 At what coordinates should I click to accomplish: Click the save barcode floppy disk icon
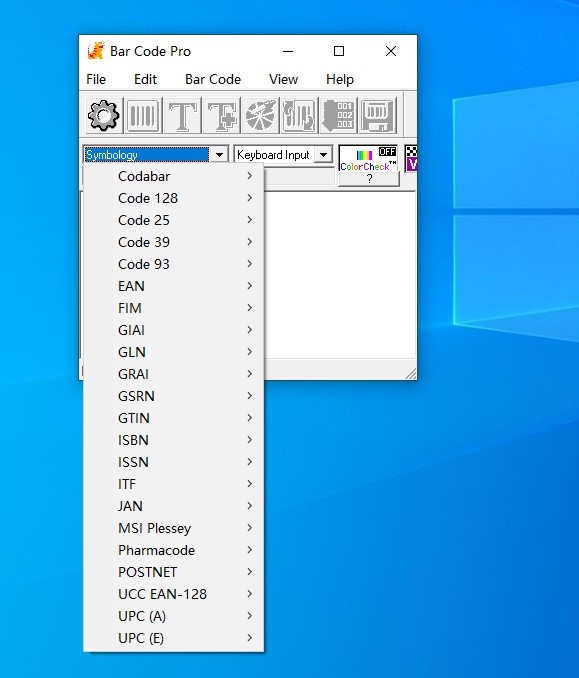(378, 115)
